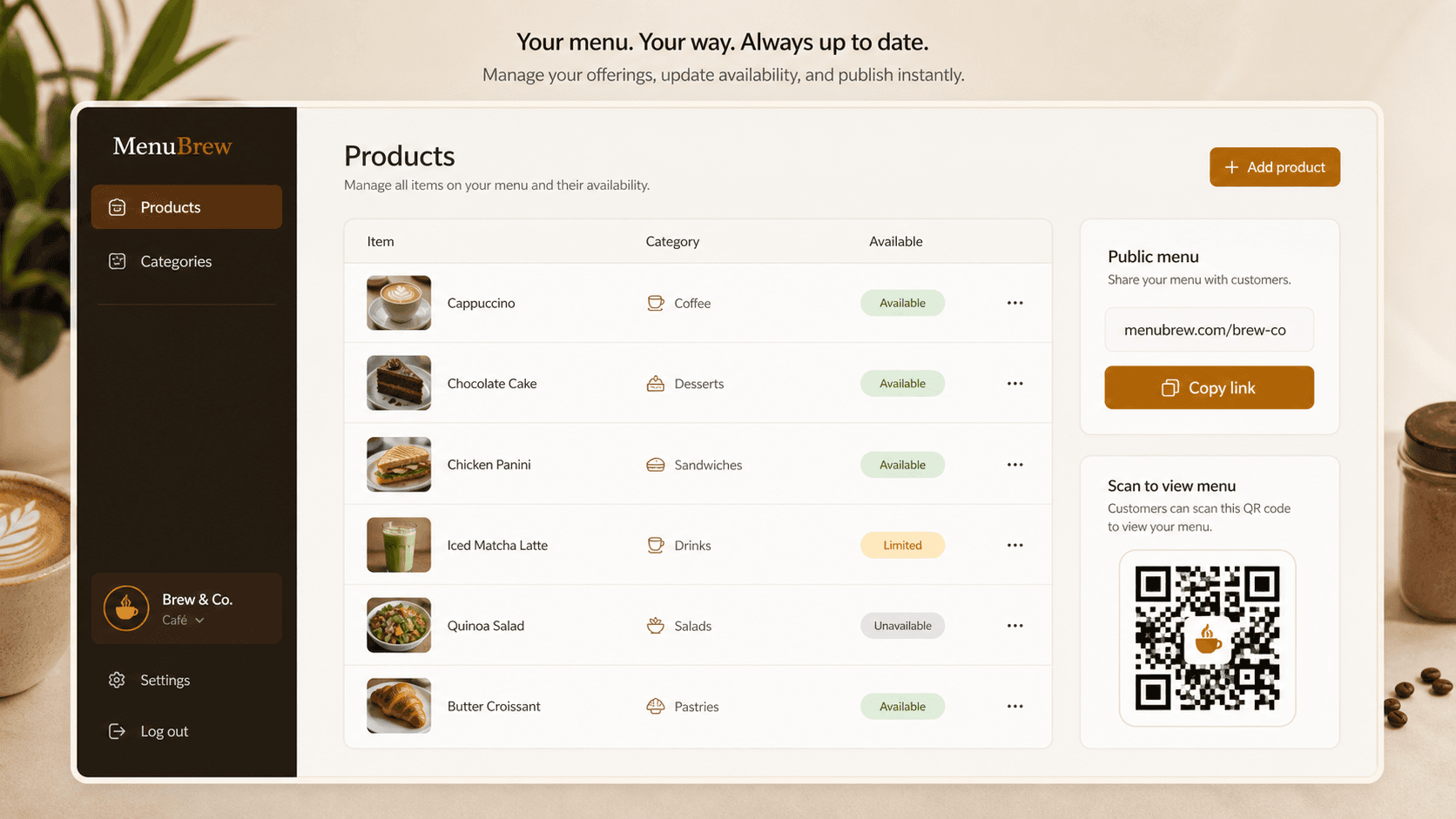Open the Chicken Panini row more options
Screen dimensions: 1456x819
click(x=1015, y=465)
